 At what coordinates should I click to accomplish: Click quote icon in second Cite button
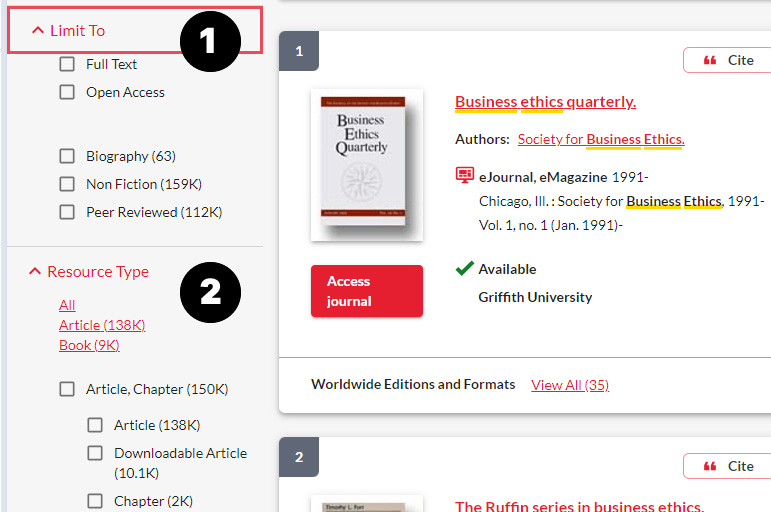click(x=710, y=466)
